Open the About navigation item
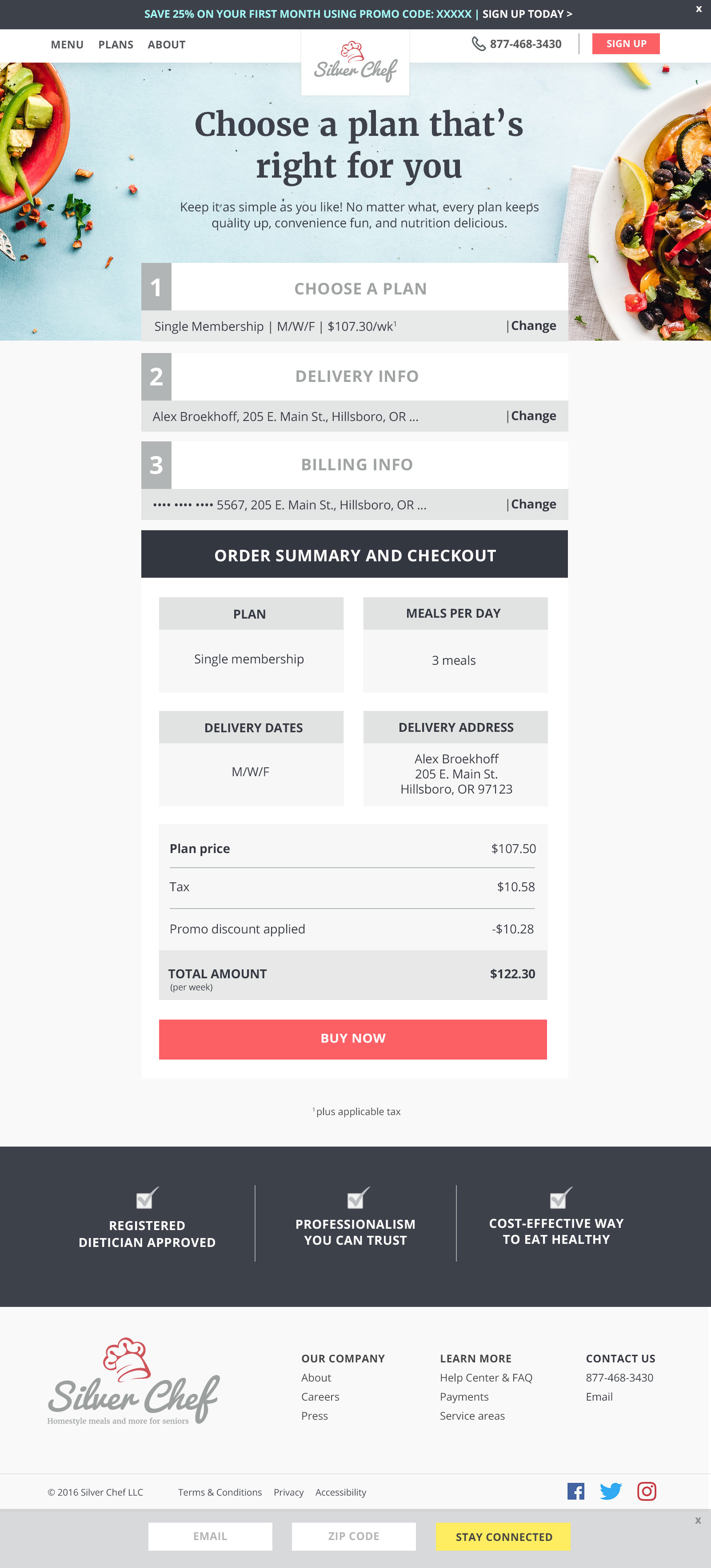Viewport: 711px width, 1568px height. pyautogui.click(x=166, y=44)
